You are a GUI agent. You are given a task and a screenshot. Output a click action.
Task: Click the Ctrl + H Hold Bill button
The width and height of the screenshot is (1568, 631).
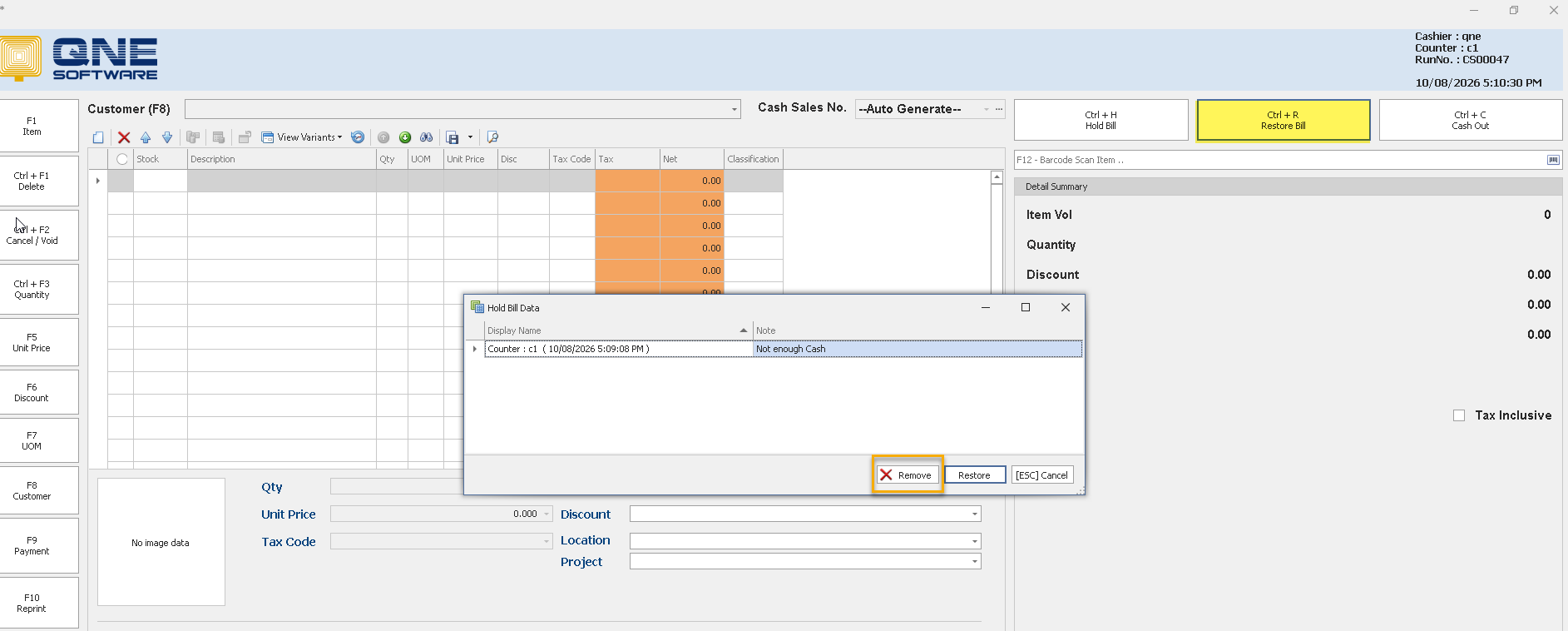coord(1101,120)
